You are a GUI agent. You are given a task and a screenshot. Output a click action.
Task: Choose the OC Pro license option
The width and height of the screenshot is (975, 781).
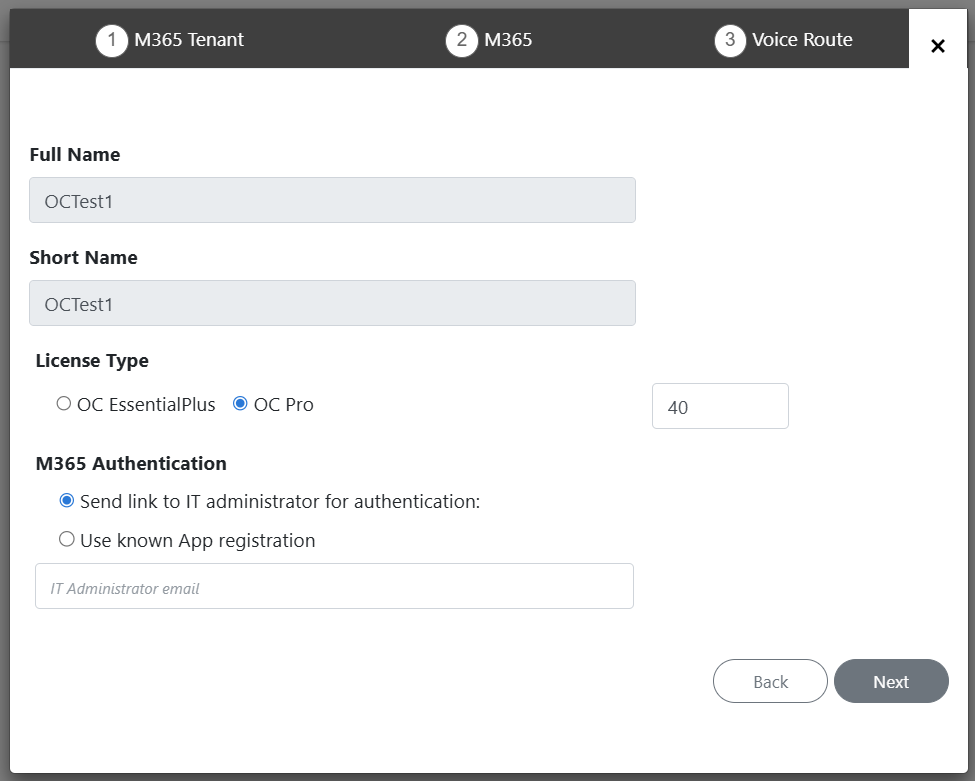pyautogui.click(x=240, y=404)
